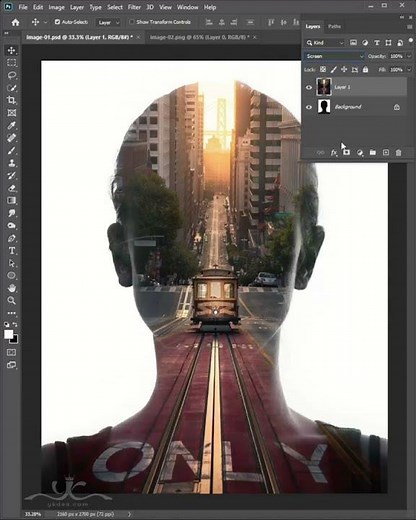This screenshot has width=416, height=520.
Task: Add a layer style with the fx icon
Action: (x=334, y=153)
